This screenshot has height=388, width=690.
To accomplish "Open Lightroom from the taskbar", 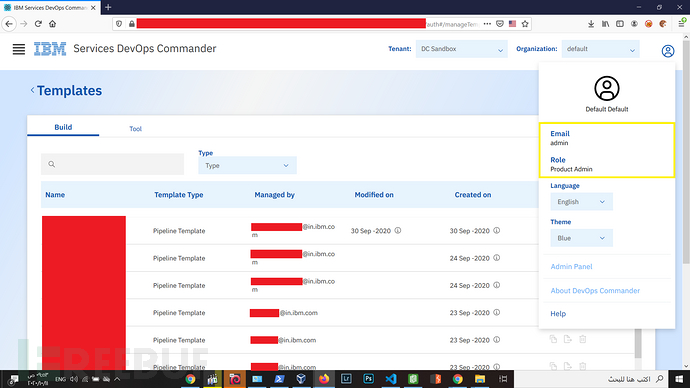I will pos(346,379).
